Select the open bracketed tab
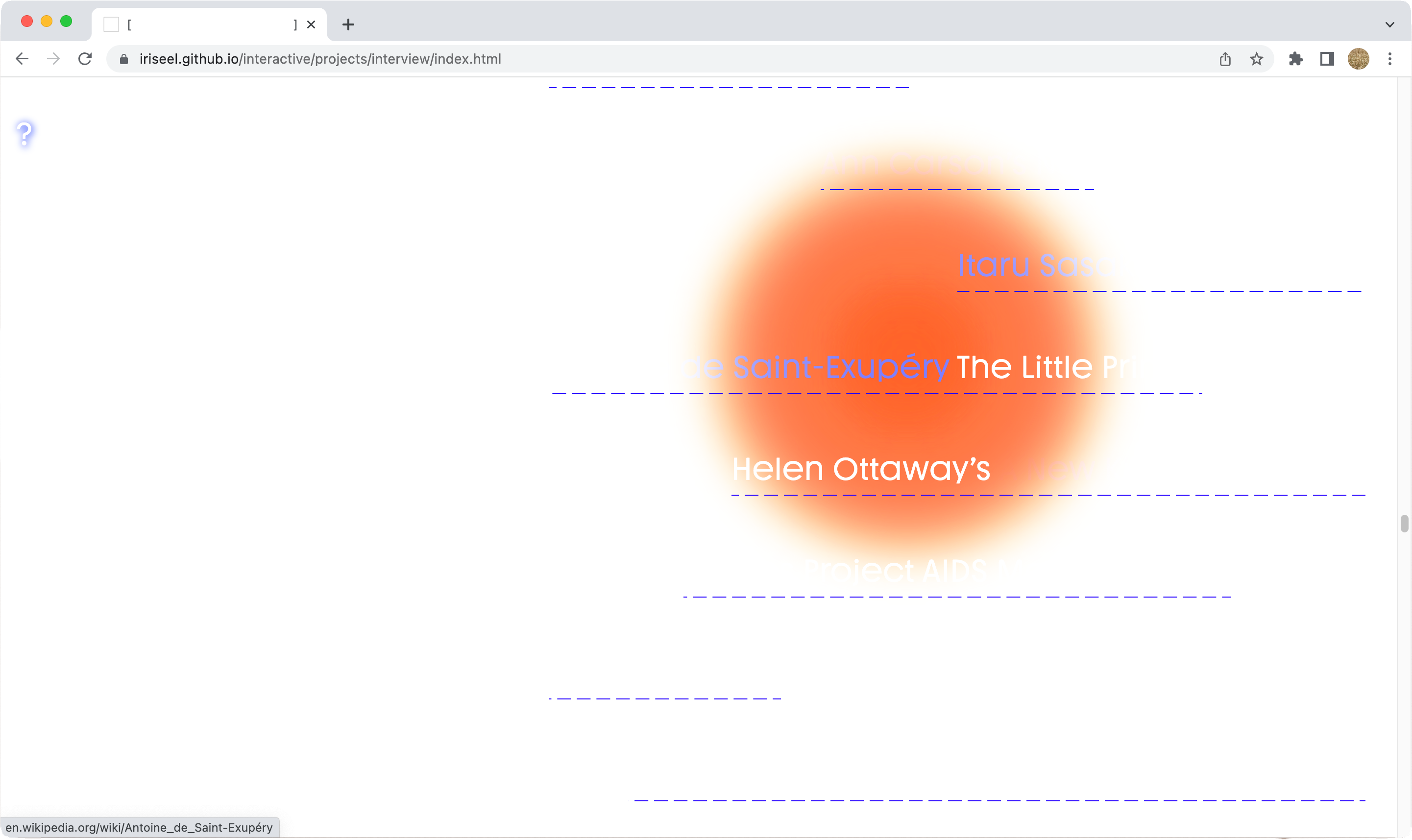1412x840 pixels. (x=210, y=24)
